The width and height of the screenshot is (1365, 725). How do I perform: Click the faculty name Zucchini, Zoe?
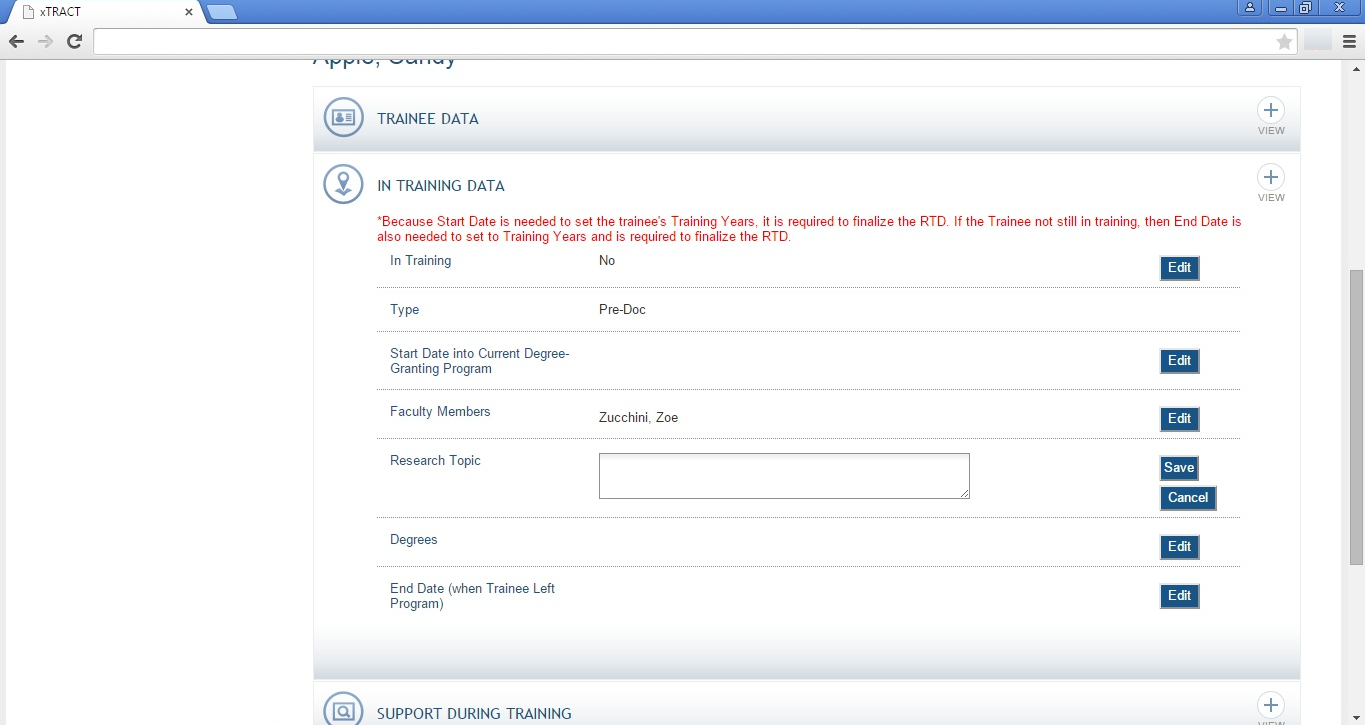click(x=638, y=418)
